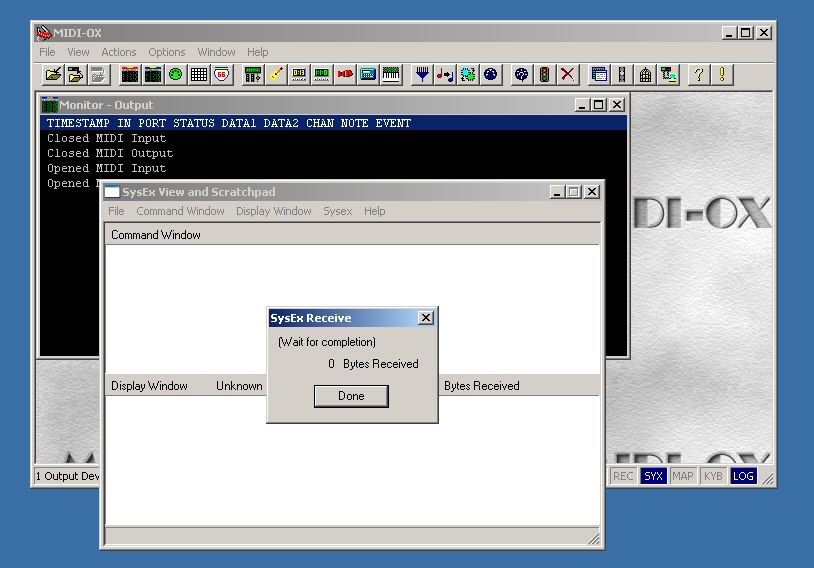
Task: Open the File menu in SysEx View window
Action: click(116, 211)
